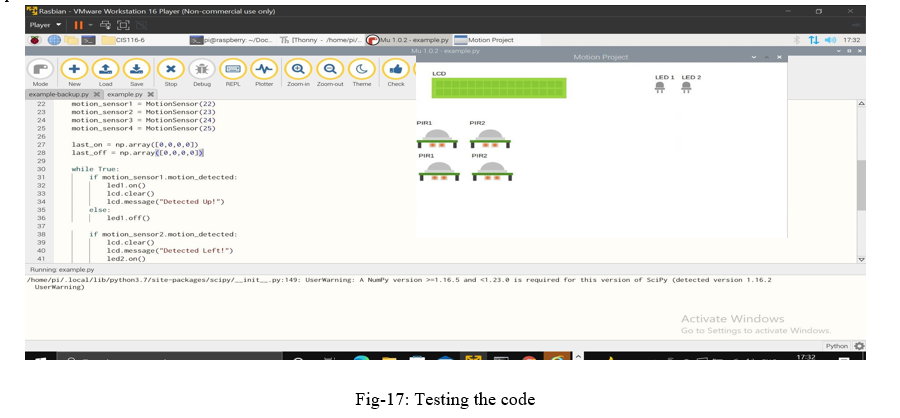Click the SciPy UserWarning output text
Viewport: 900px width, 418px height.
tap(399, 283)
